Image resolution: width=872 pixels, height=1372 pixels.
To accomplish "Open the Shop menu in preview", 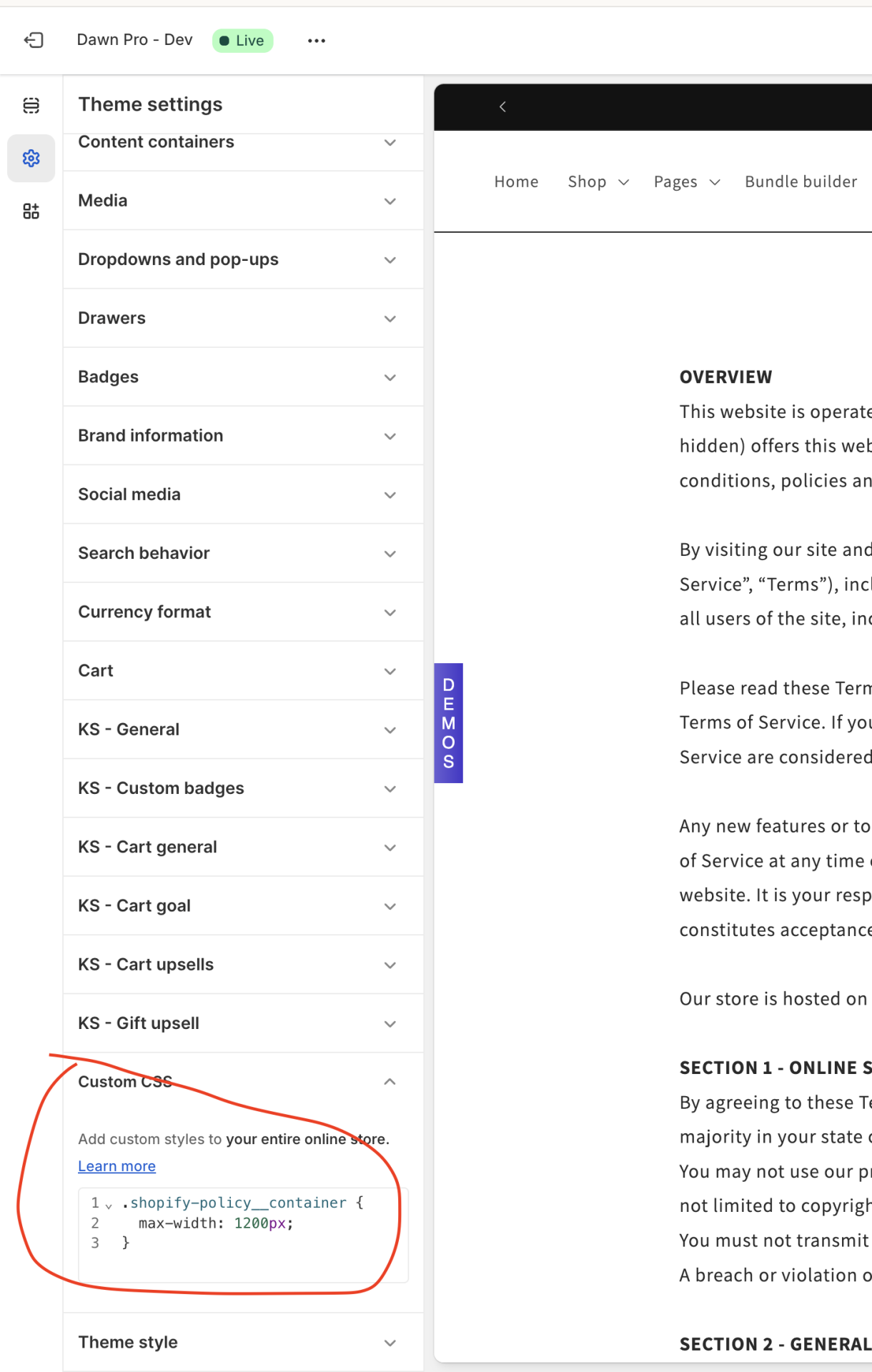I will click(x=598, y=182).
